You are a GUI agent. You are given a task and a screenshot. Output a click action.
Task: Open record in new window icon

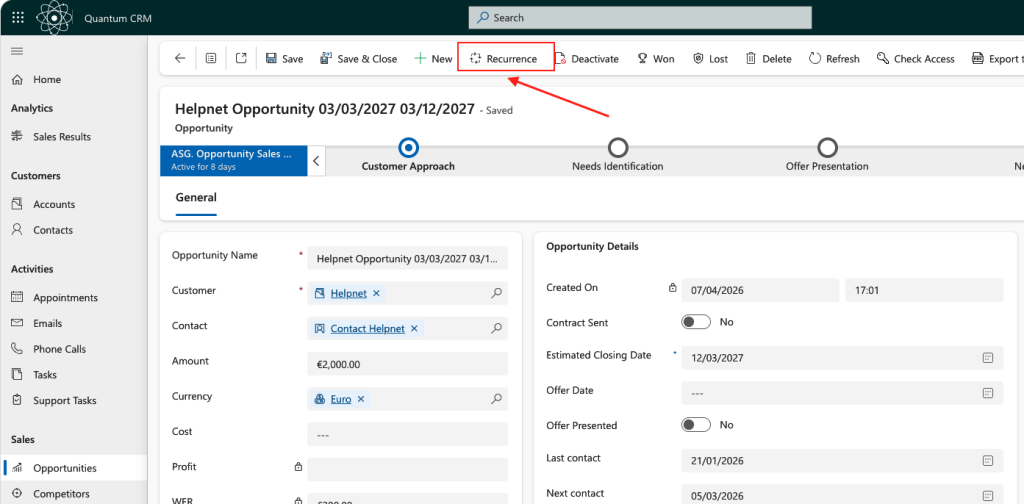tap(241, 59)
